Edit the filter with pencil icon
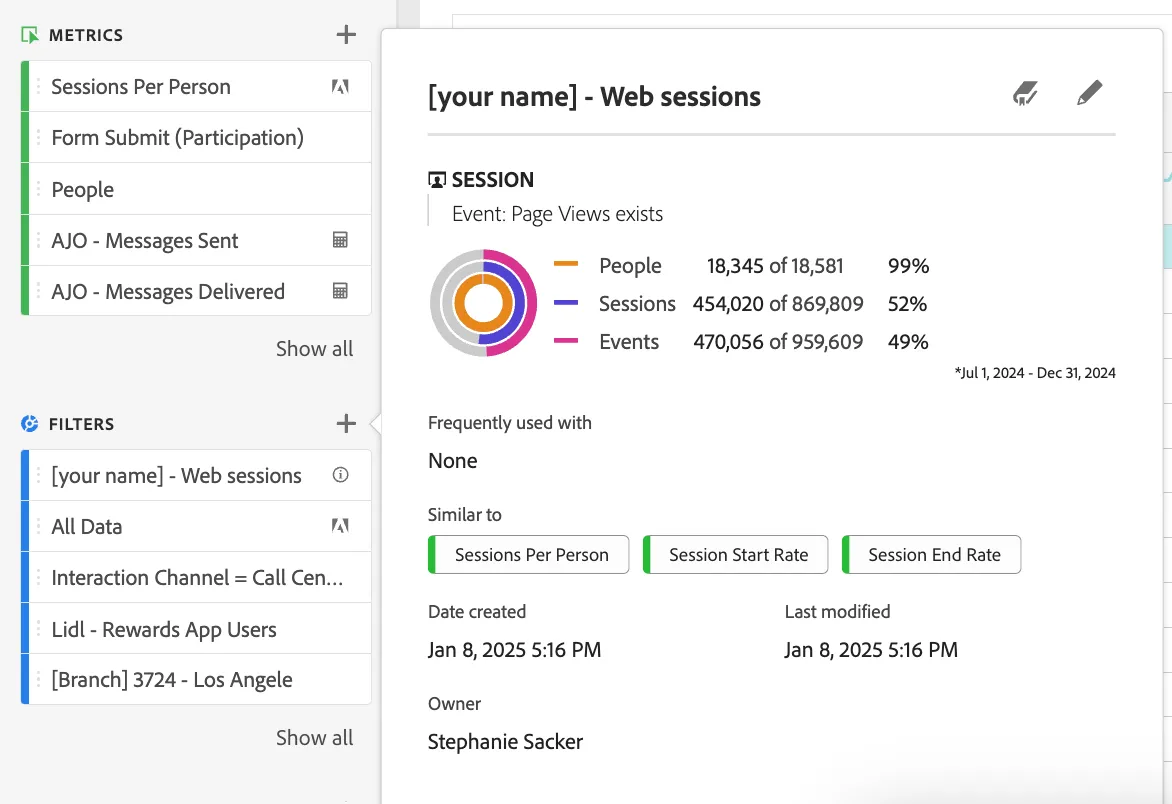Image resolution: width=1172 pixels, height=804 pixels. click(x=1090, y=93)
